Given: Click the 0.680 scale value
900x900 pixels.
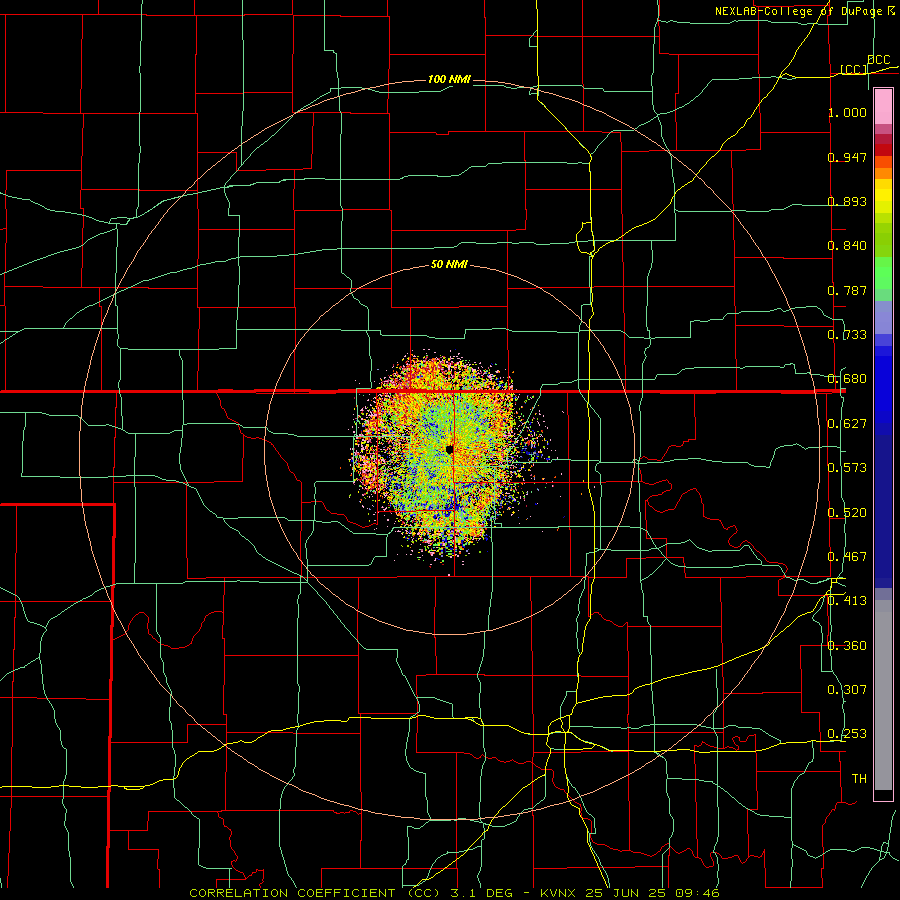Looking at the screenshot, I should pyautogui.click(x=847, y=379).
